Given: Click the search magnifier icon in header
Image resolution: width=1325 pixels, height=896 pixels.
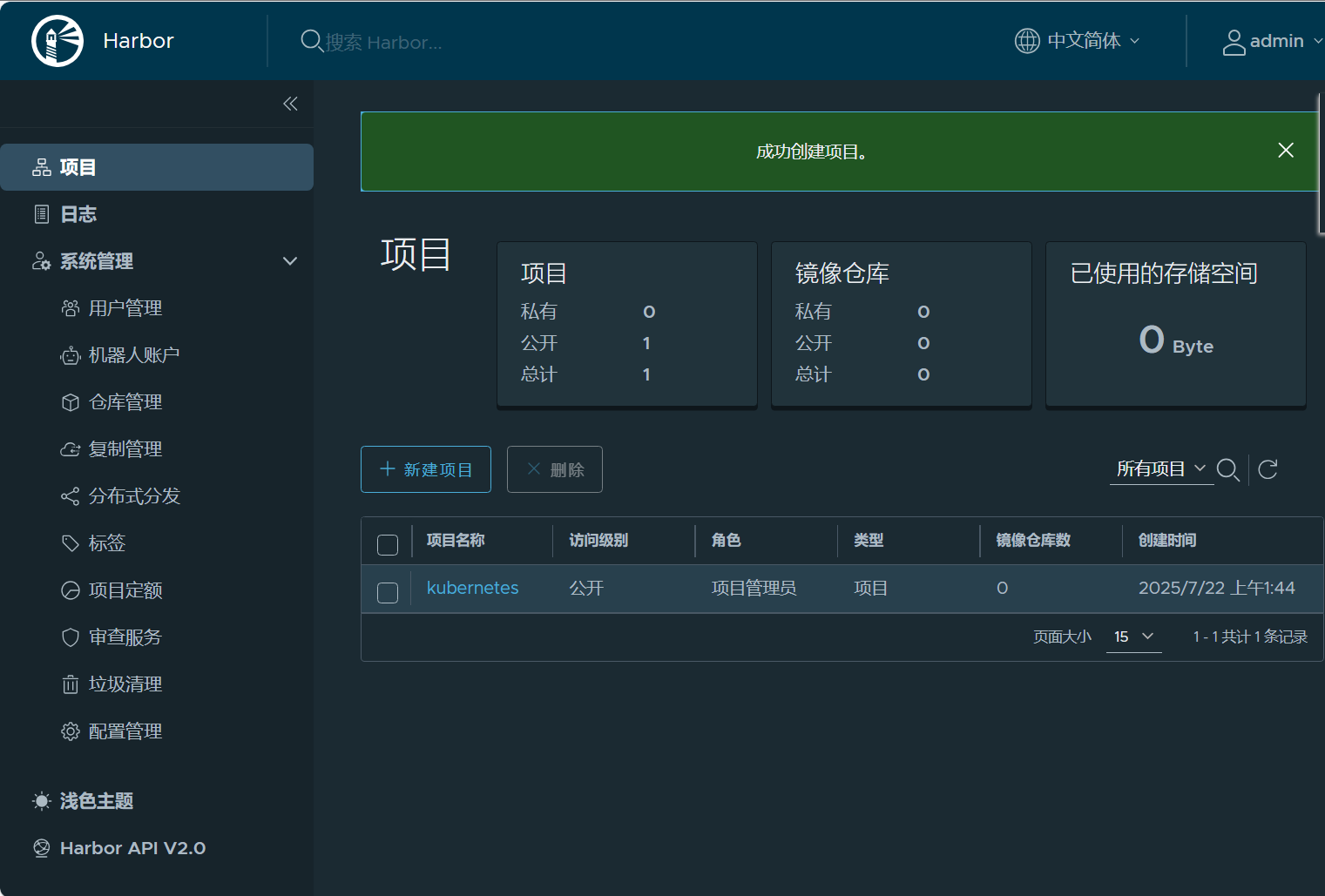Looking at the screenshot, I should click(x=311, y=41).
